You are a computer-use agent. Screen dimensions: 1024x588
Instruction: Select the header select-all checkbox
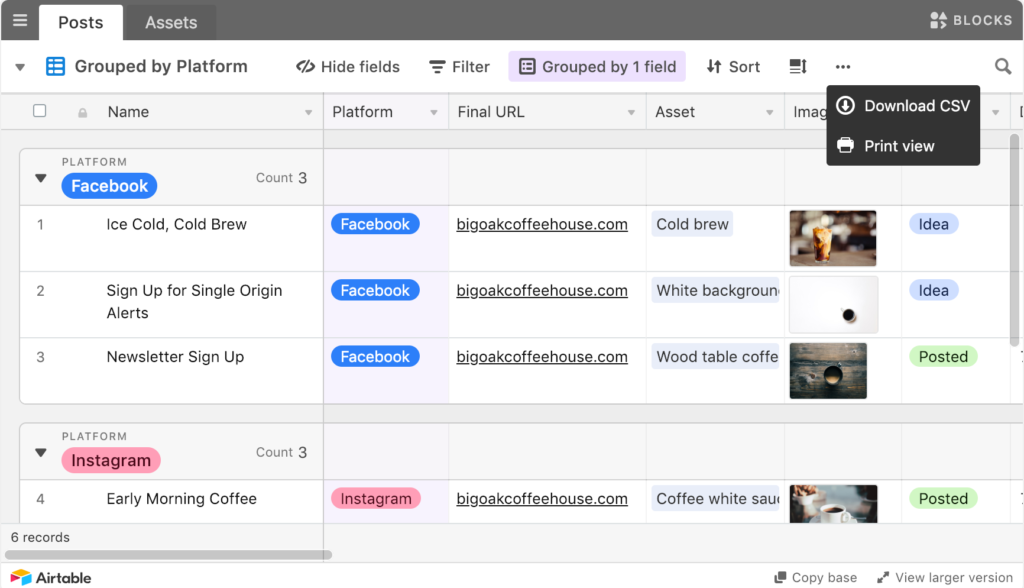click(x=41, y=111)
